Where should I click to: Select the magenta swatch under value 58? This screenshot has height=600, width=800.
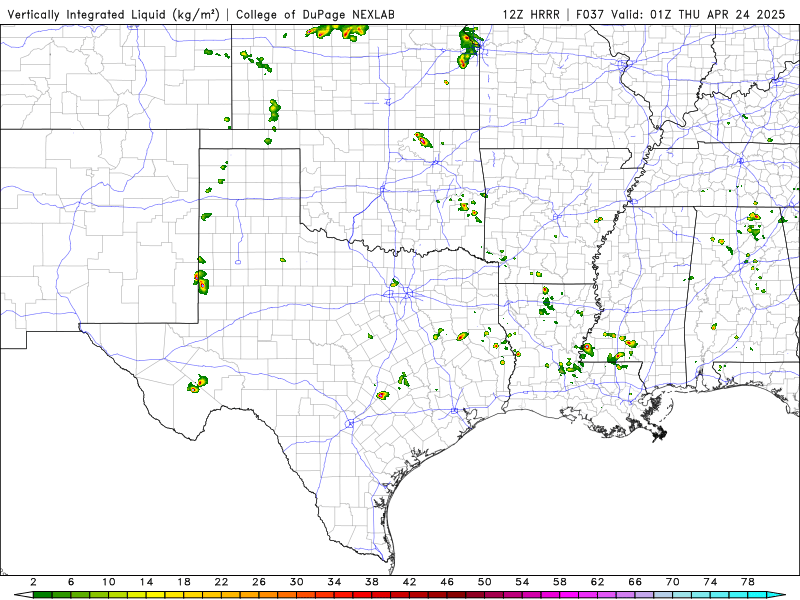click(x=569, y=595)
